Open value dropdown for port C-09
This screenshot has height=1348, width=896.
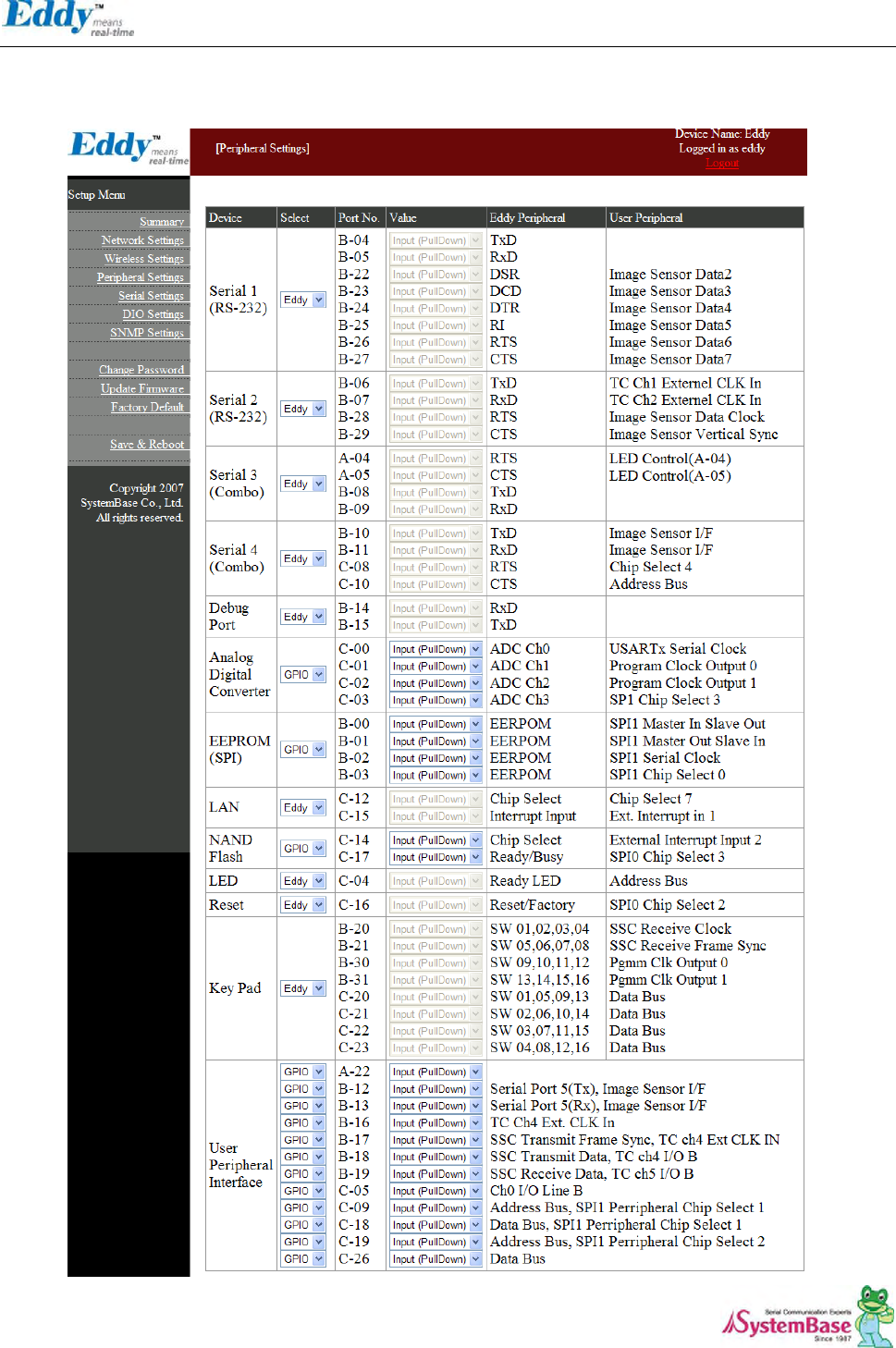[436, 1208]
